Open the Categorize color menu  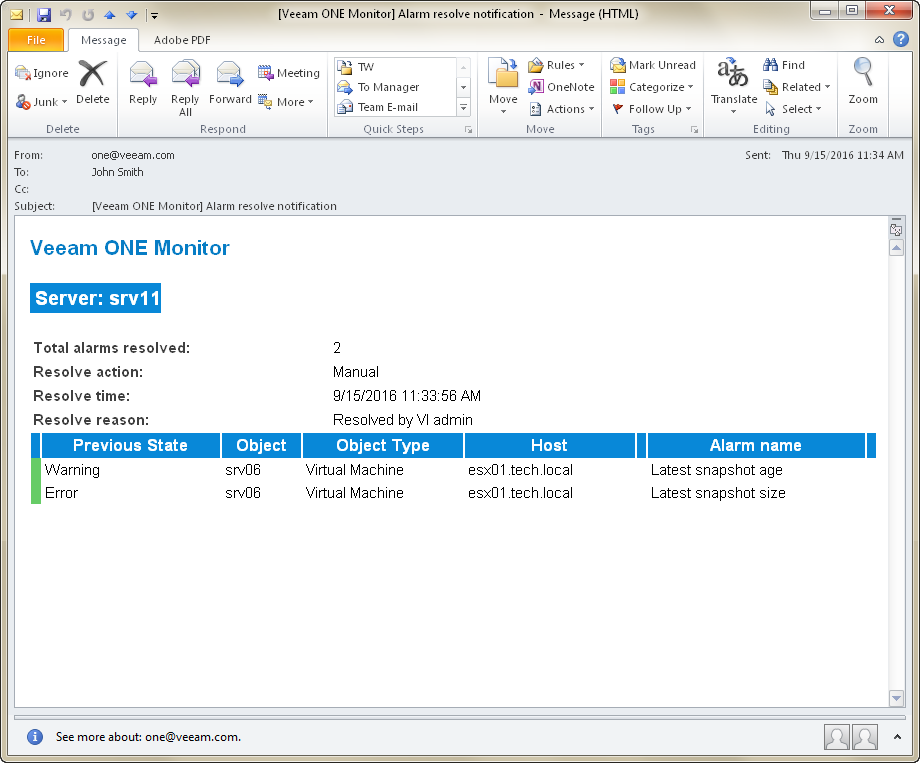pos(651,87)
